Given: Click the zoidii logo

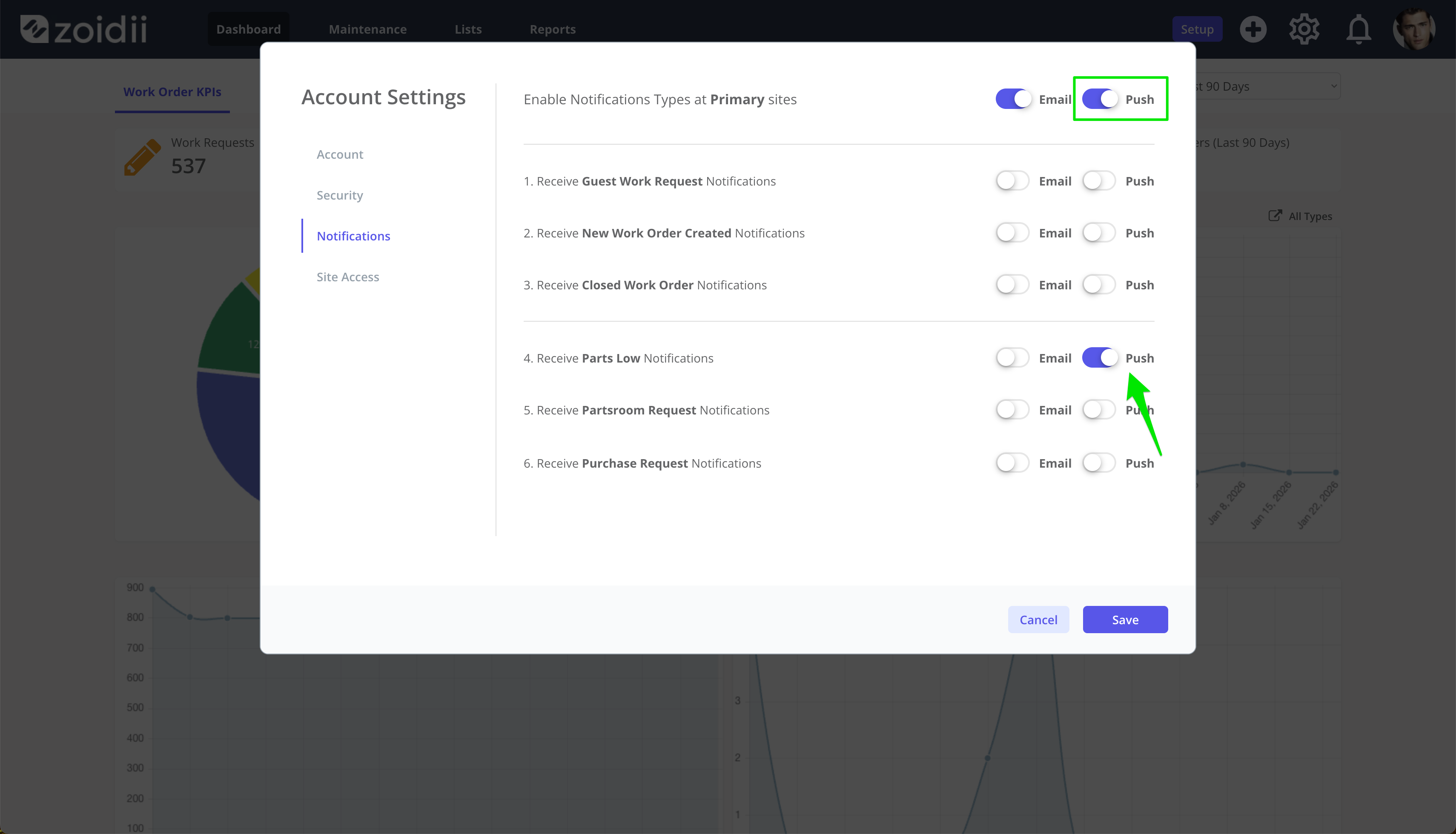Looking at the screenshot, I should point(84,29).
